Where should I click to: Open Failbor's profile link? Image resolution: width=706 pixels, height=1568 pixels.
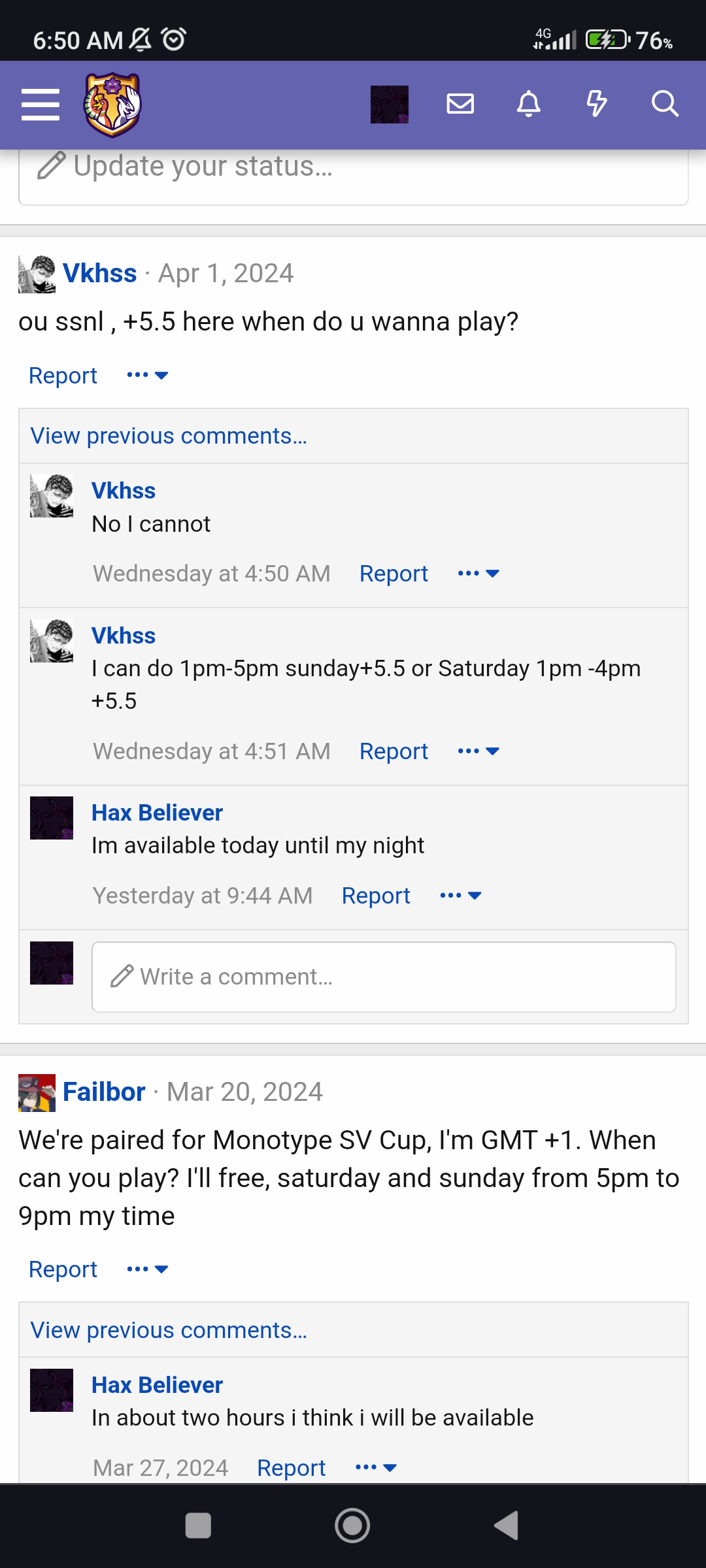point(104,1092)
